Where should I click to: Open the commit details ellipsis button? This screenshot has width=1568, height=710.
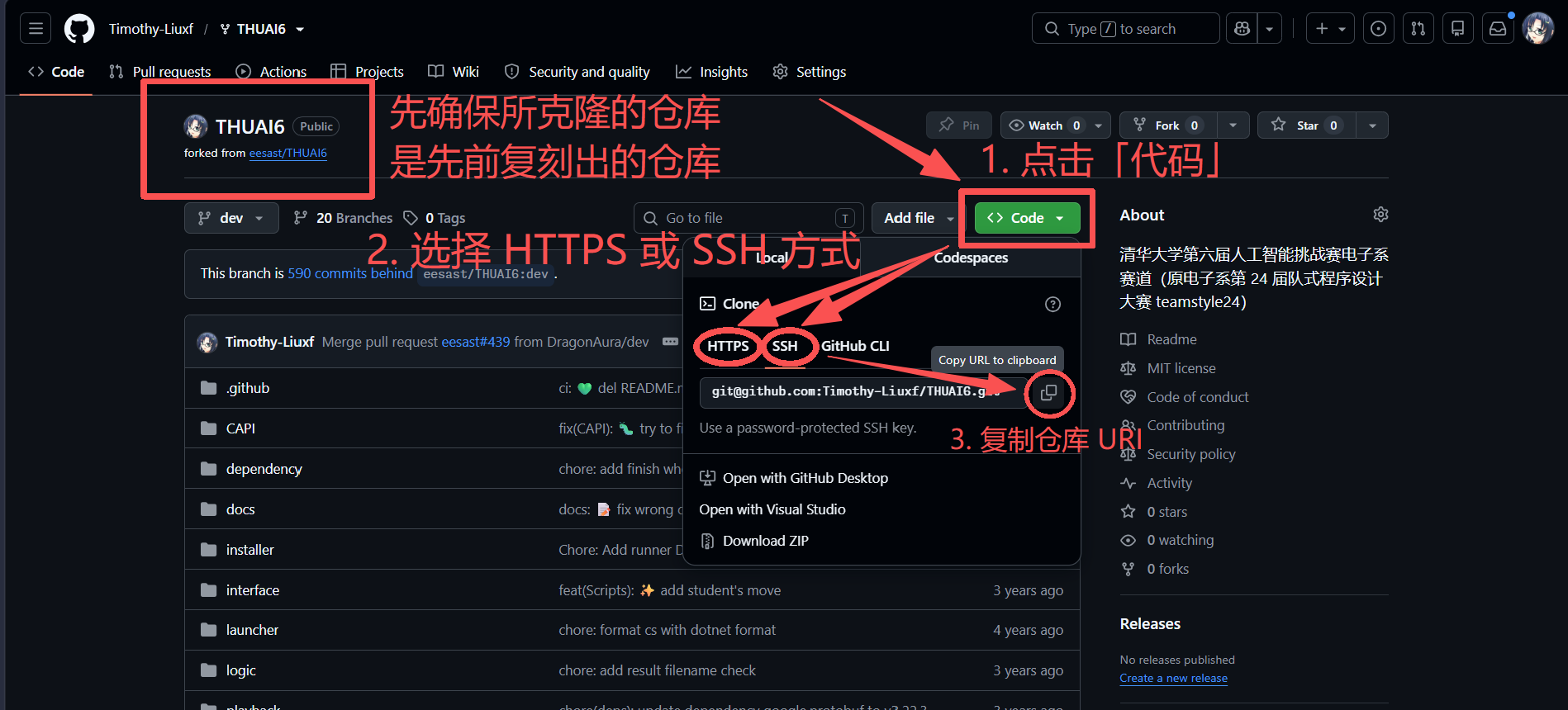coord(670,342)
